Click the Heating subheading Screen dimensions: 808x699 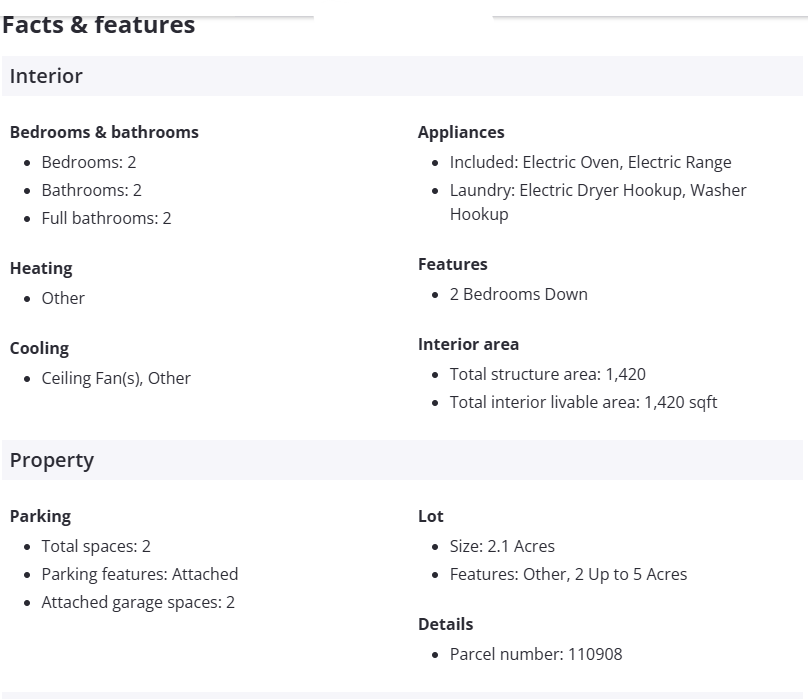pyautogui.click(x=41, y=268)
